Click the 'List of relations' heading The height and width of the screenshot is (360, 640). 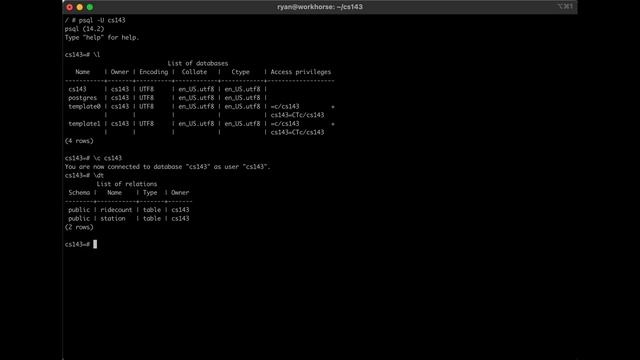click(x=127, y=184)
